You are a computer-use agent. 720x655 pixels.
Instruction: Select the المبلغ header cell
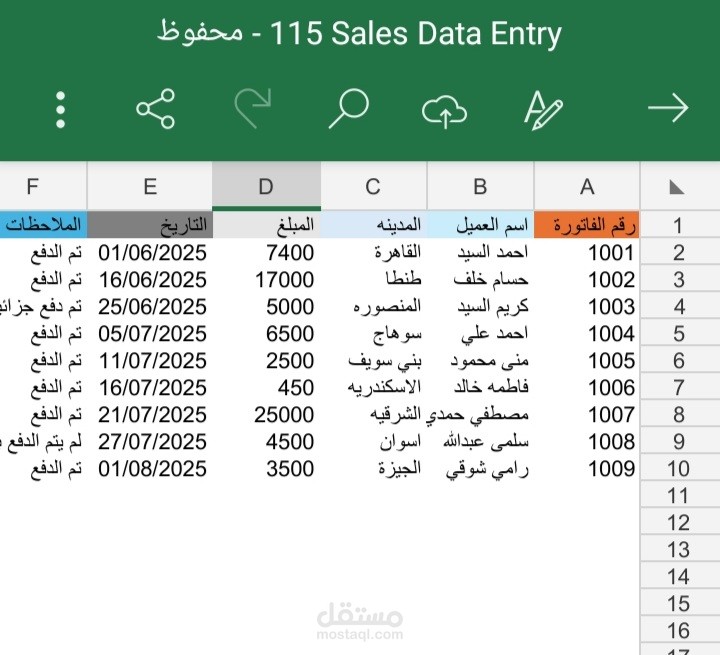click(x=266, y=225)
